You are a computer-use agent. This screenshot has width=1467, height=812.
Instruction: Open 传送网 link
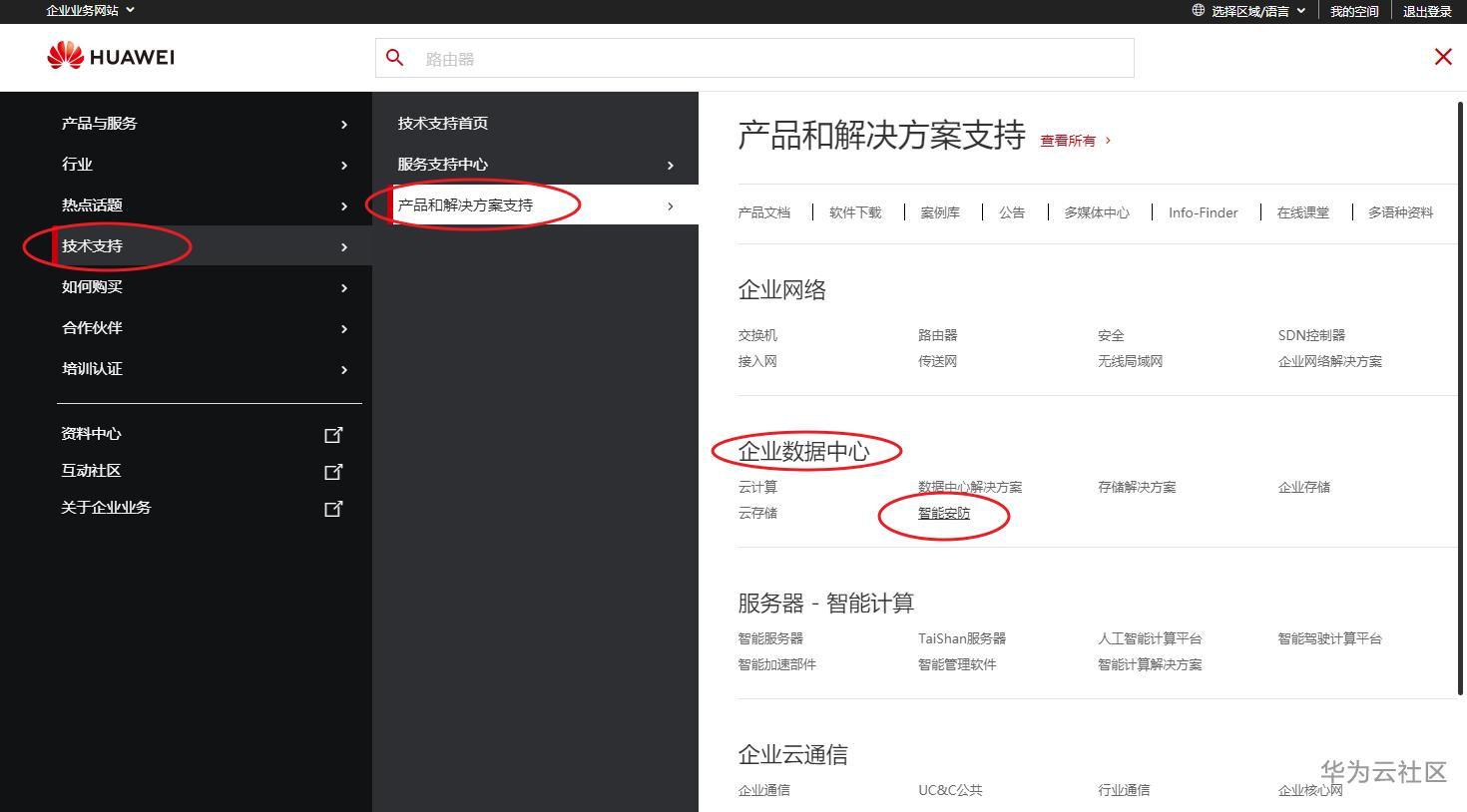click(937, 361)
